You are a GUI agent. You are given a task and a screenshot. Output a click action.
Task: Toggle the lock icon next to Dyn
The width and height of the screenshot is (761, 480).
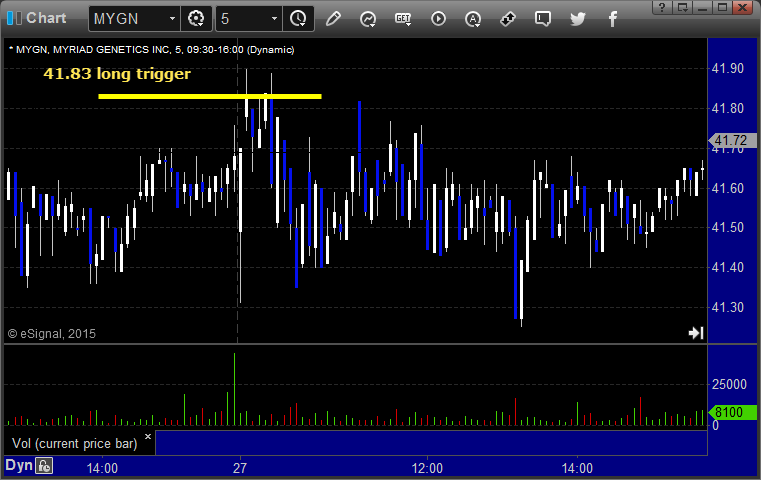44,466
